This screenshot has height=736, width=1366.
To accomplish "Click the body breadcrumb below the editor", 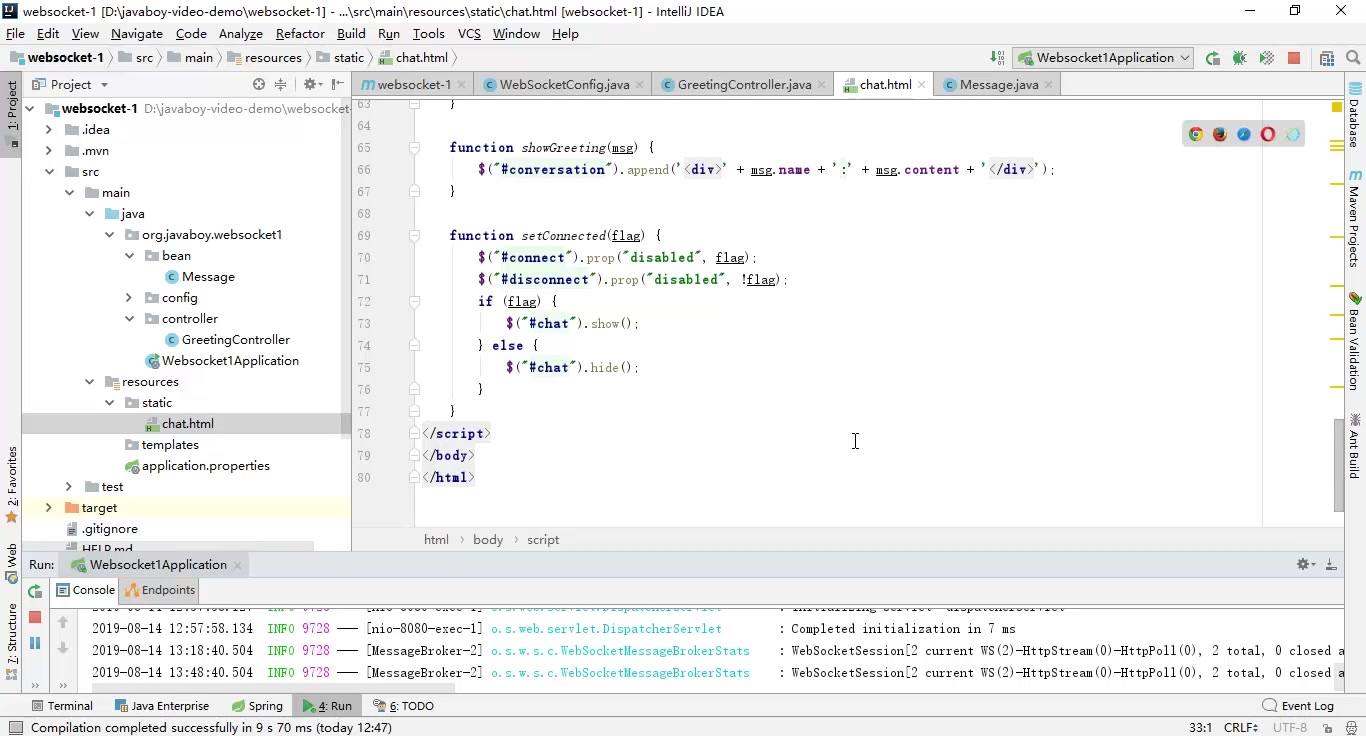I will (487, 539).
